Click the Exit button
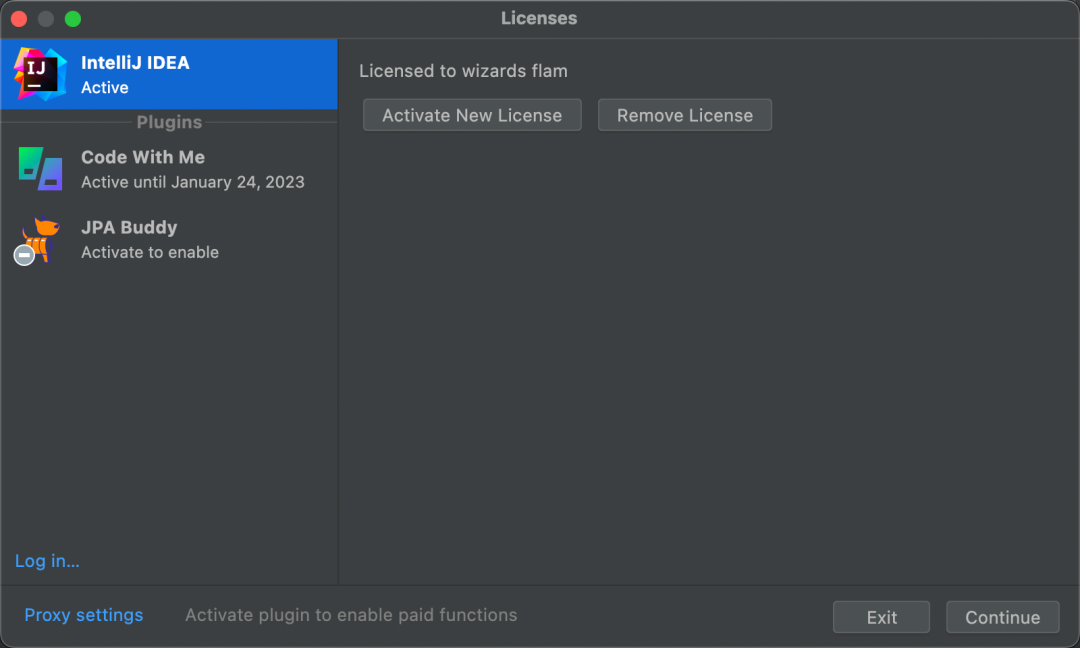 point(881,617)
